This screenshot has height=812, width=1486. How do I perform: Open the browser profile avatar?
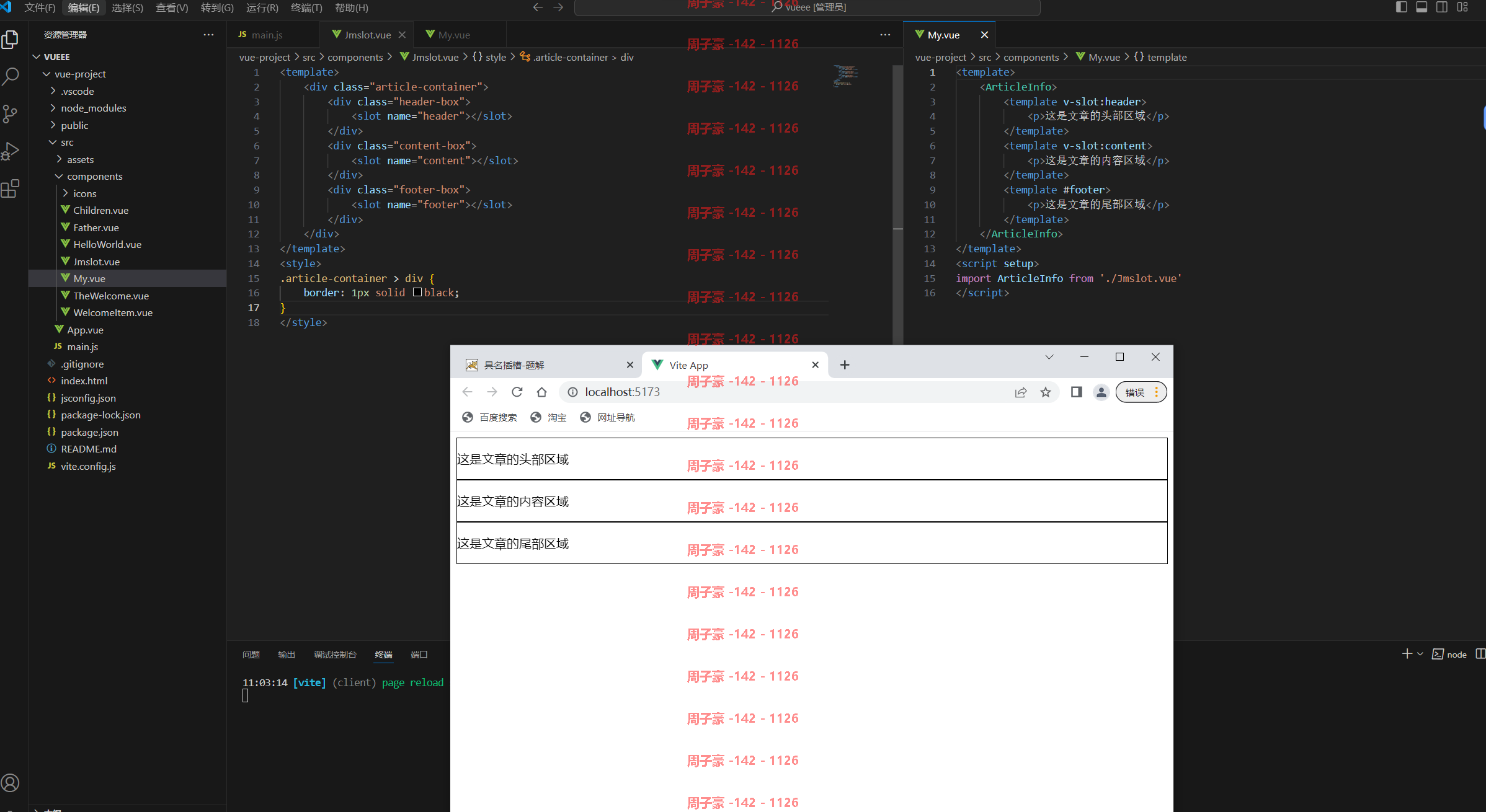[1101, 392]
